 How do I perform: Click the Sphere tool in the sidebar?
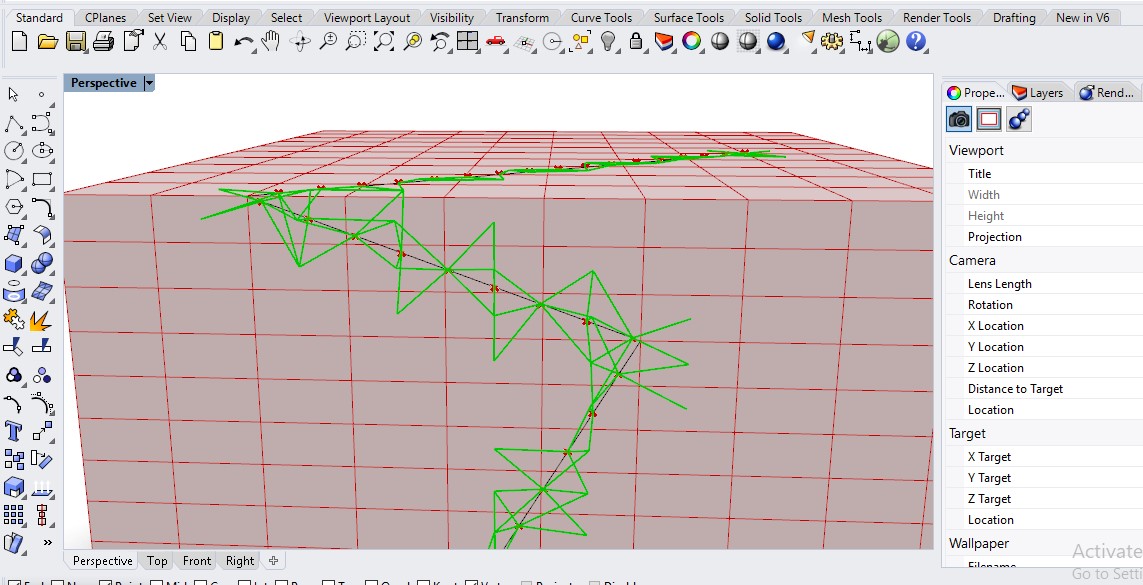pos(43,261)
